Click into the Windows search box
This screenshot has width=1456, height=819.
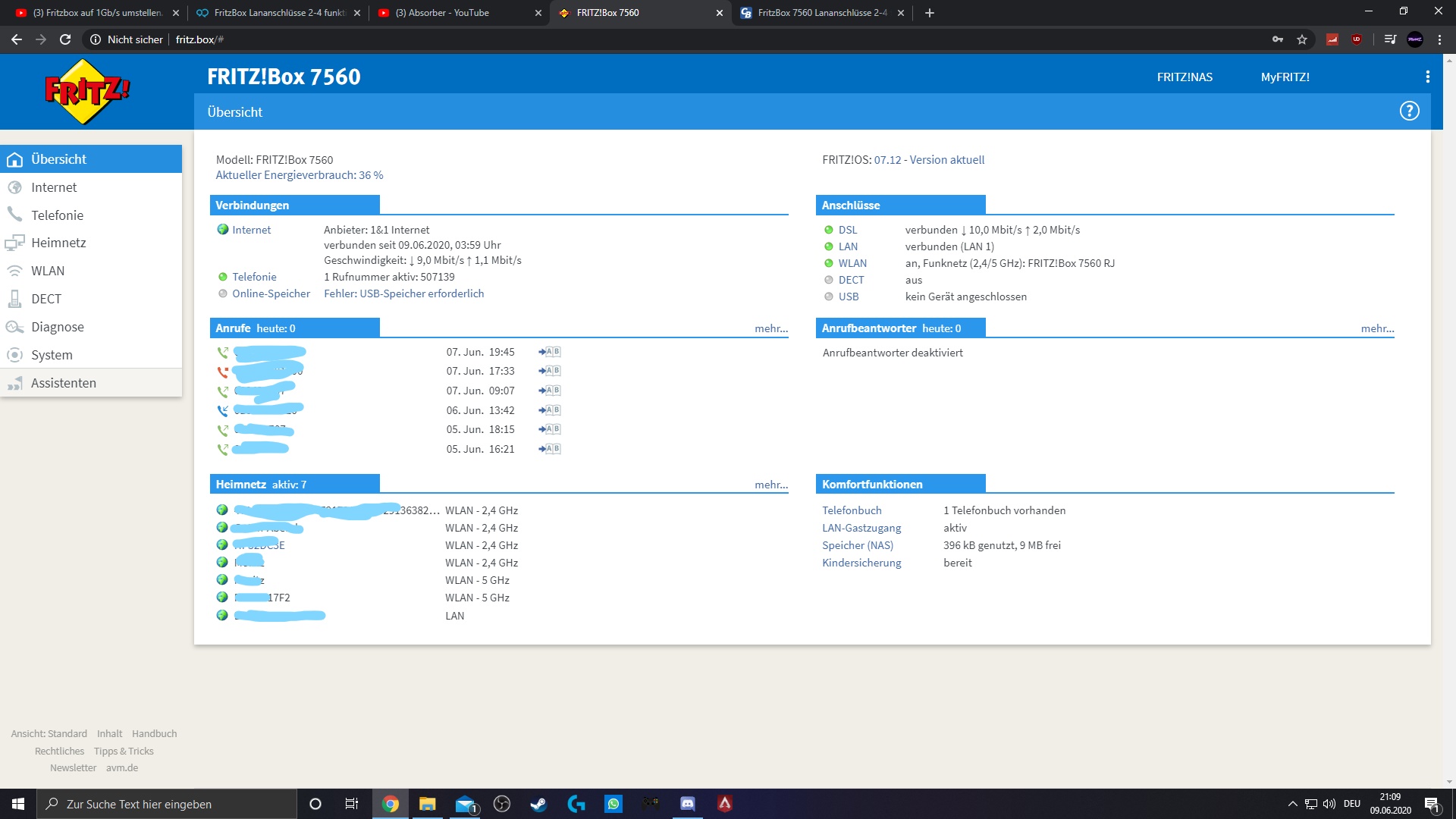click(167, 804)
